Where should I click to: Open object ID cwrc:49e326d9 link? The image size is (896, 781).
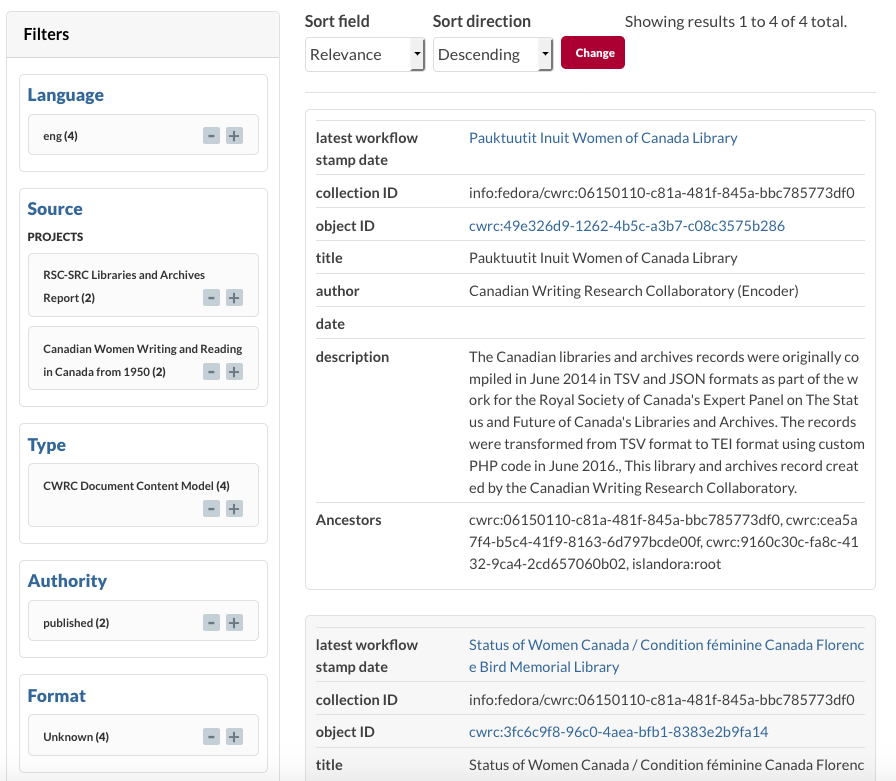coord(627,226)
